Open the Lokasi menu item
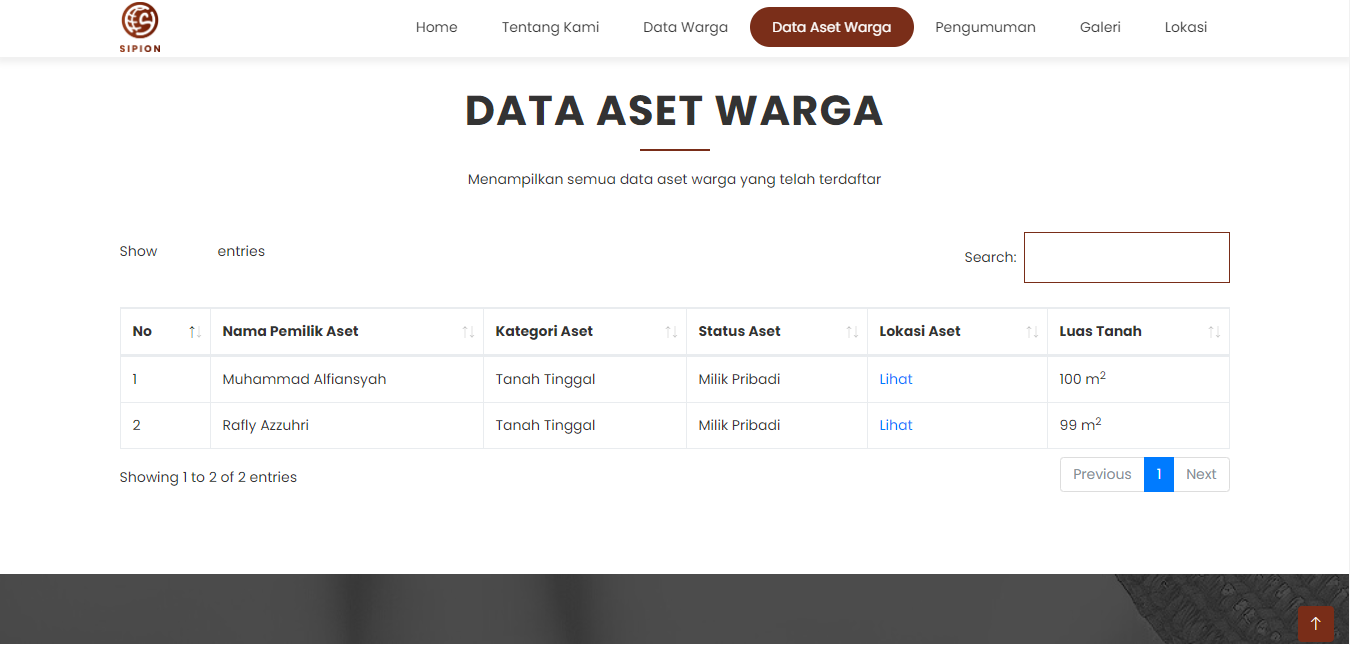This screenshot has height=645, width=1350. pos(1185,27)
